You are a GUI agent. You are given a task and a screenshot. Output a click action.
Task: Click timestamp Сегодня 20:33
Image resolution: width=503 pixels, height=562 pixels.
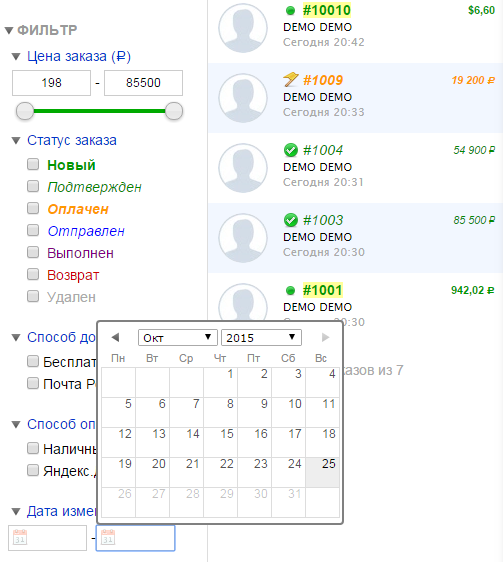[323, 112]
